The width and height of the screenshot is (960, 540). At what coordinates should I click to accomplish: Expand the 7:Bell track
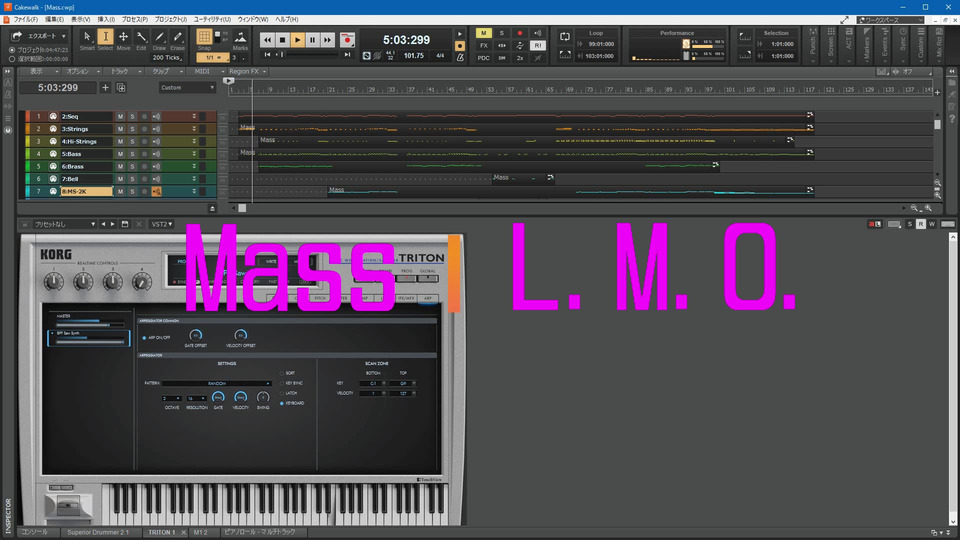coord(194,179)
